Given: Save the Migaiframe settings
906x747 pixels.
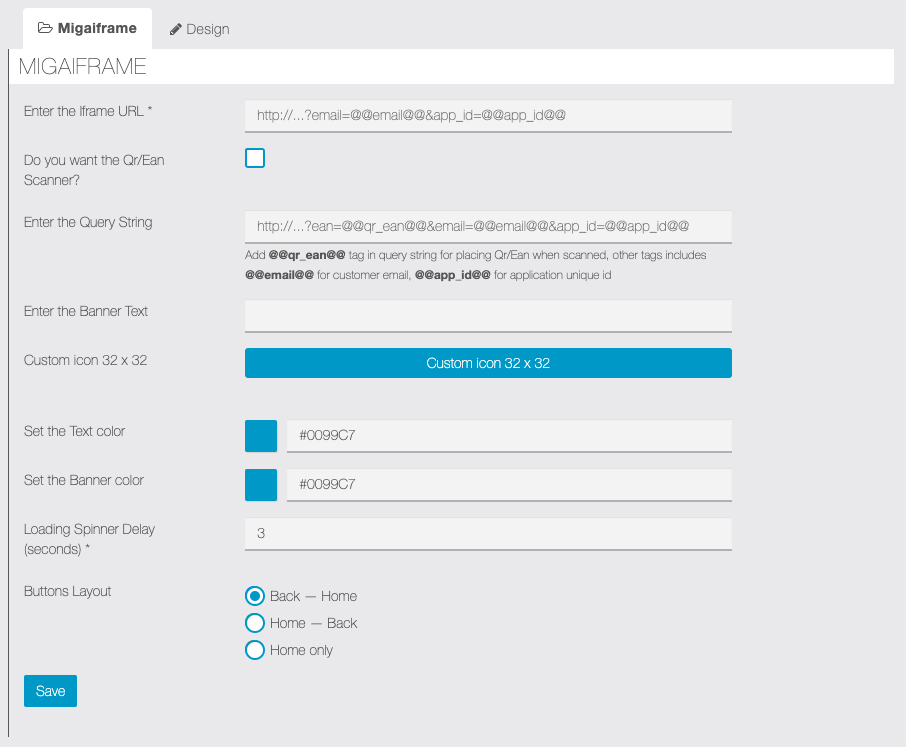Looking at the screenshot, I should point(50,691).
